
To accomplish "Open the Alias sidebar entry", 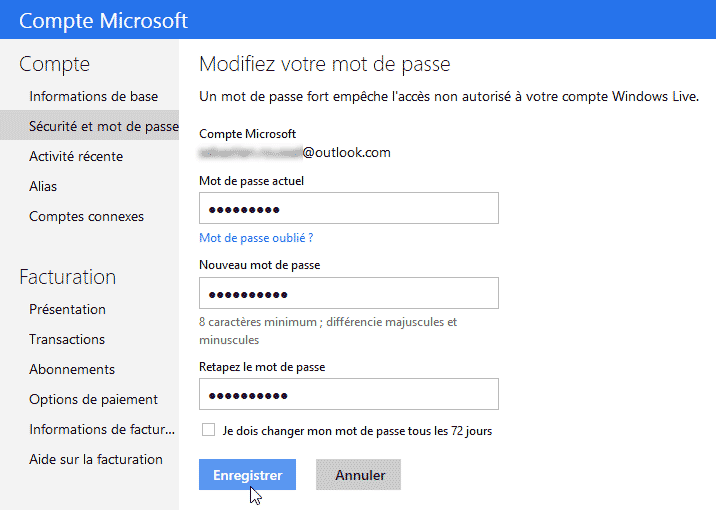I will tap(43, 186).
